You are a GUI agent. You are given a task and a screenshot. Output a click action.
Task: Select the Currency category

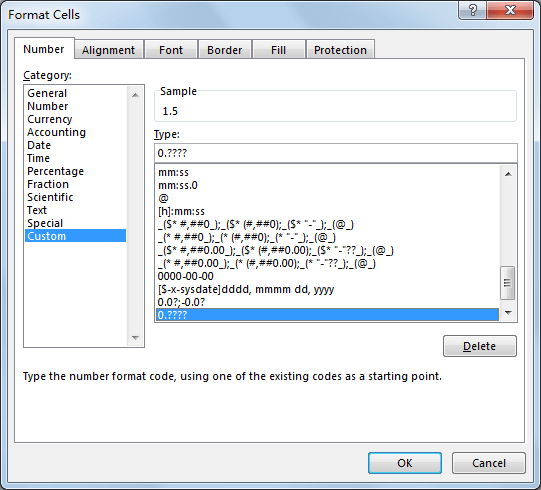click(x=50, y=119)
